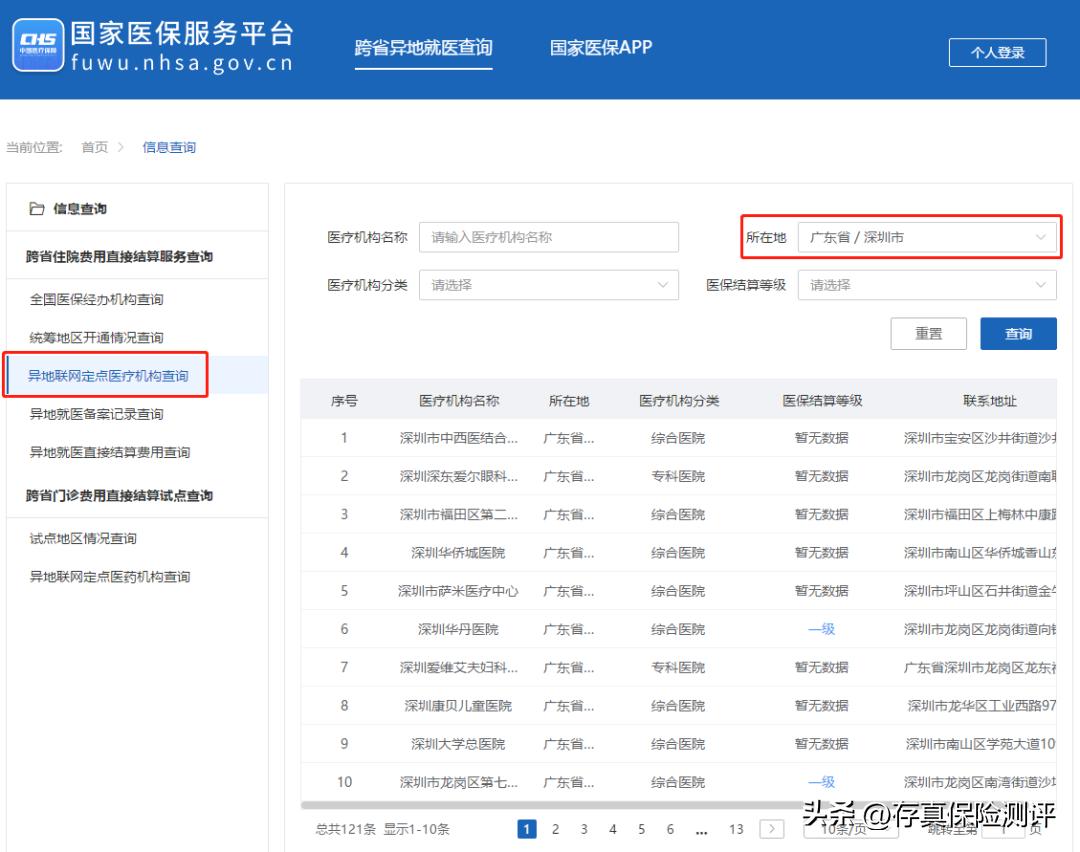Open 异地就医备案记录查询 in the sidebar
1080x852 pixels.
point(95,414)
